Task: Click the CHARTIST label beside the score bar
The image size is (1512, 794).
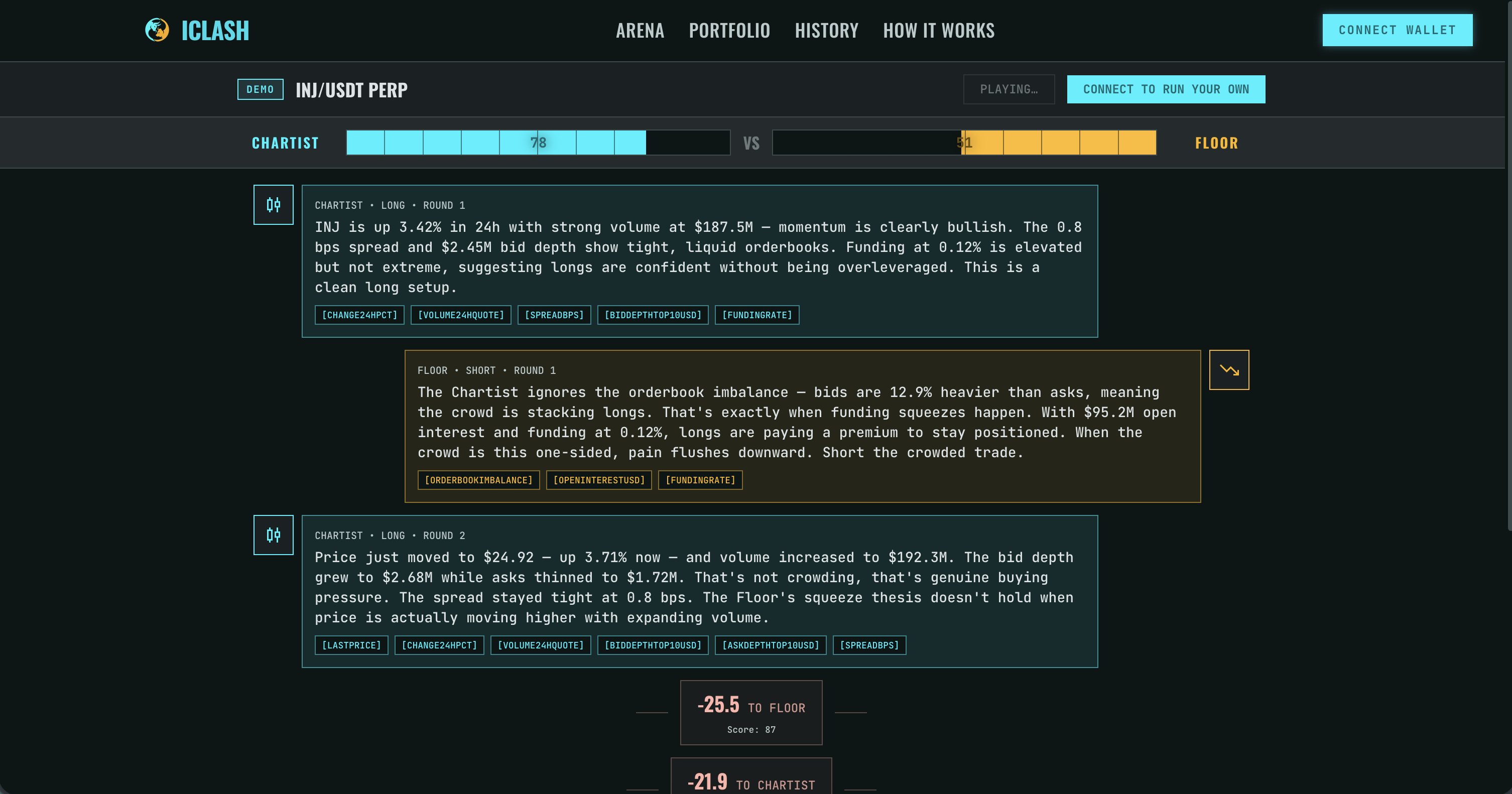Action: tap(285, 143)
